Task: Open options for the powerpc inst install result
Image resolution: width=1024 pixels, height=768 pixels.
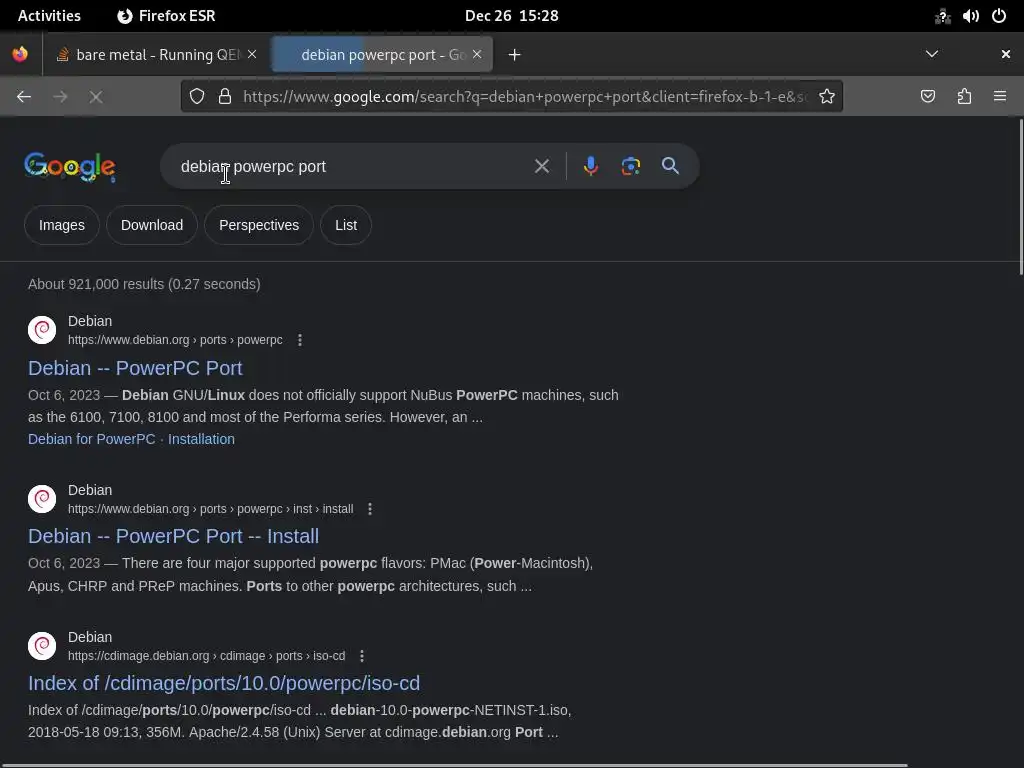Action: click(x=370, y=509)
